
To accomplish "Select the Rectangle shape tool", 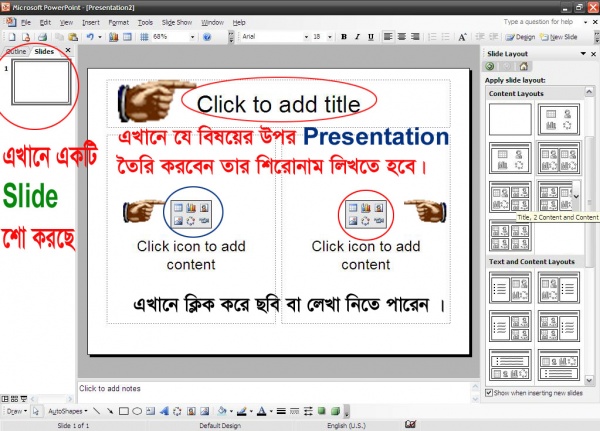I will click(x=124, y=411).
